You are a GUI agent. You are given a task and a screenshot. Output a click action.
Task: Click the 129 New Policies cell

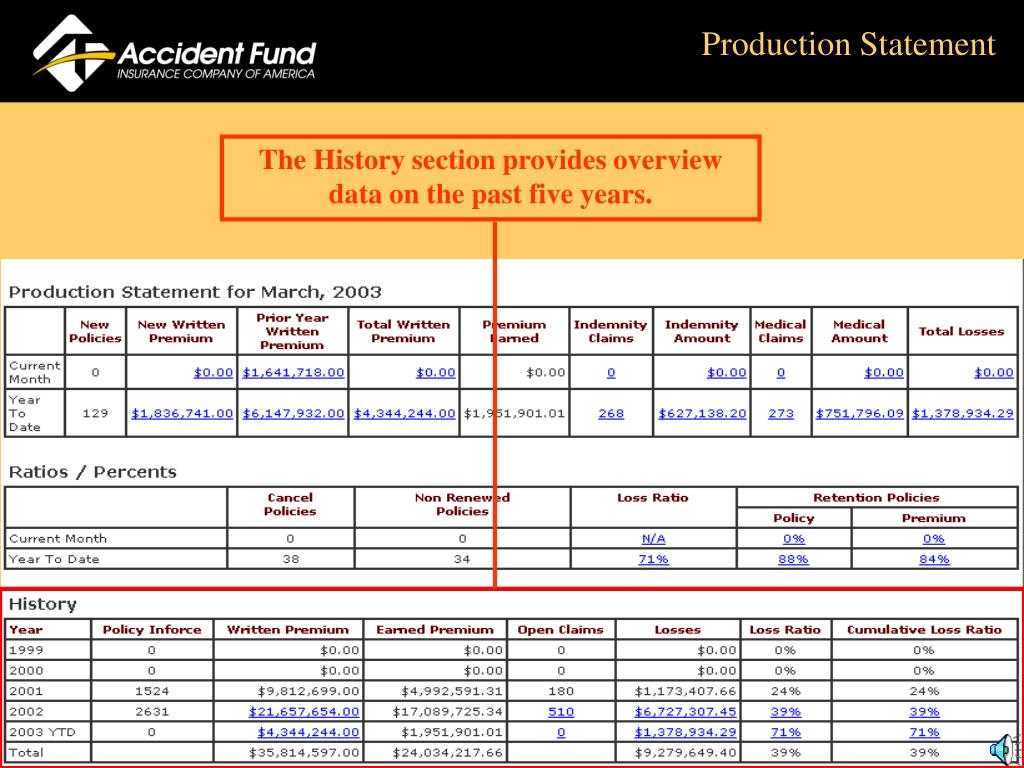[95, 413]
